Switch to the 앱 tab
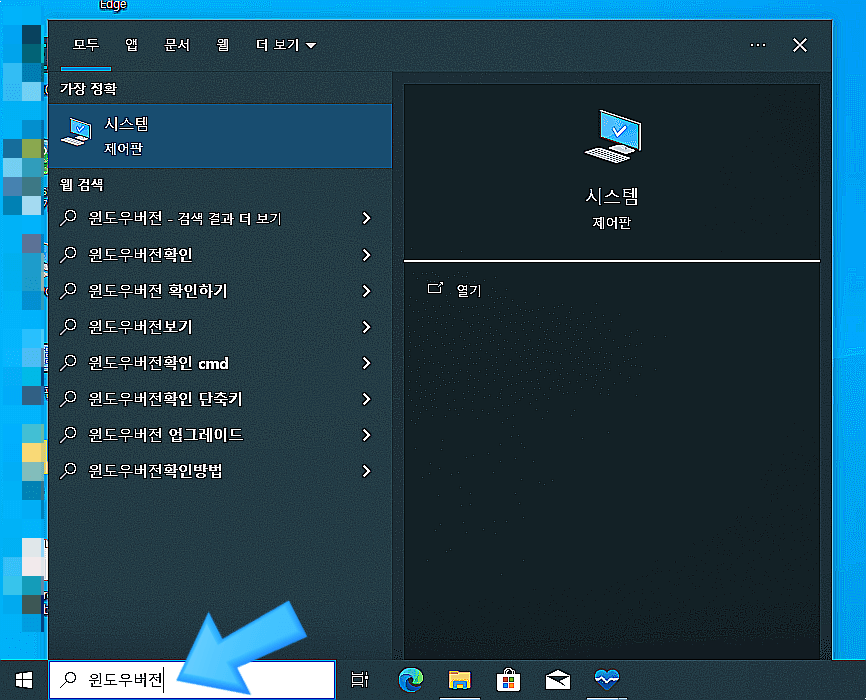The image size is (866, 700). [131, 44]
